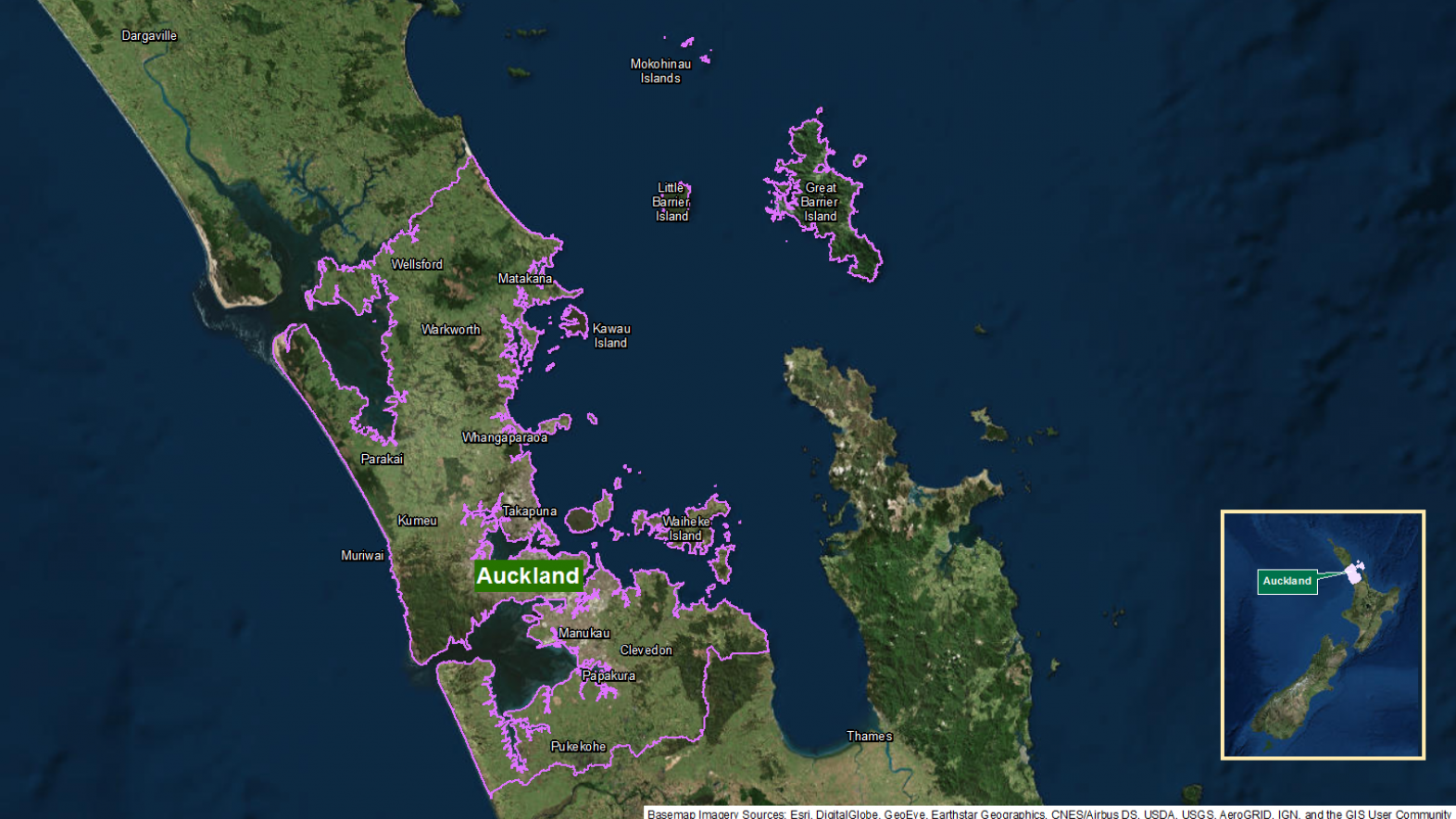1456x819 pixels.
Task: Click the Parakai place label
Action: click(x=382, y=459)
